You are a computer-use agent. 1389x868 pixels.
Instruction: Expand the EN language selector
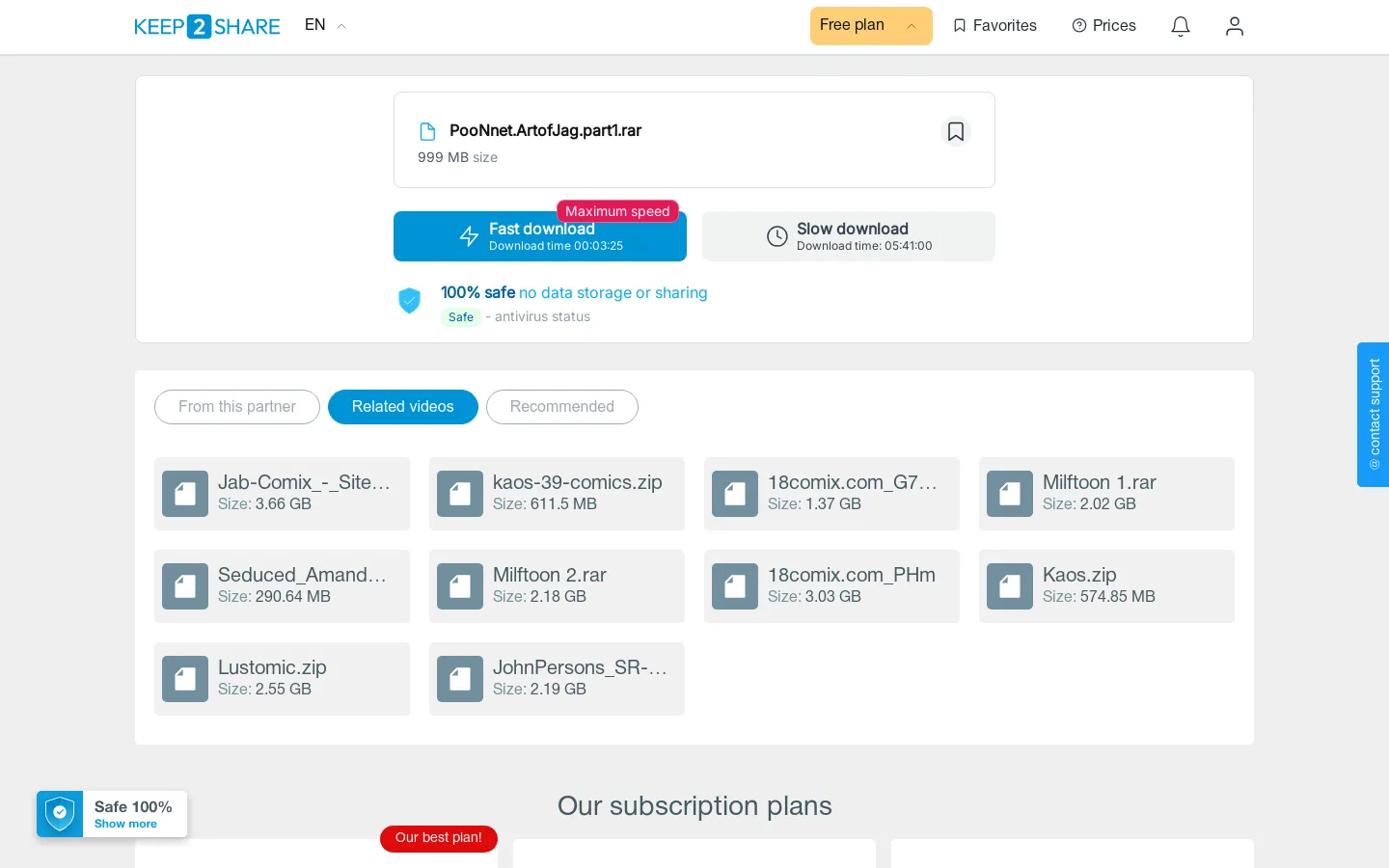click(x=325, y=25)
